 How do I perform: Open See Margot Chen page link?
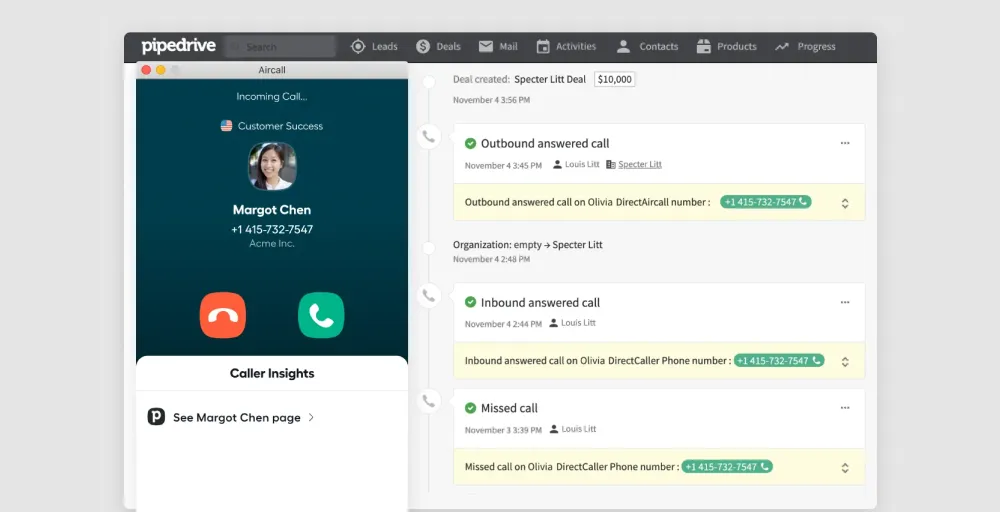[237, 418]
